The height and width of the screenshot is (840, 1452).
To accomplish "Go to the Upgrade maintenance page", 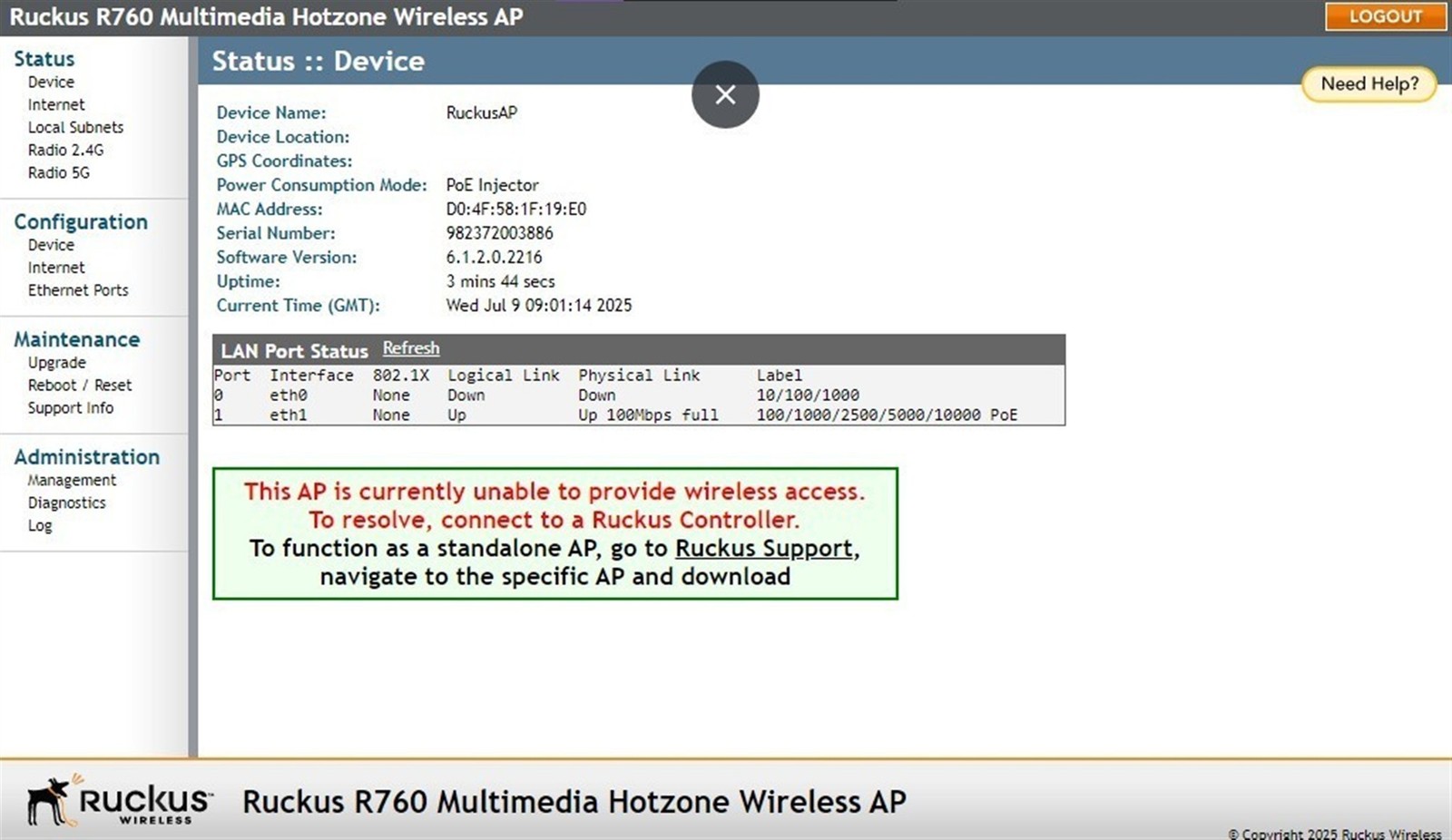I will tap(56, 362).
